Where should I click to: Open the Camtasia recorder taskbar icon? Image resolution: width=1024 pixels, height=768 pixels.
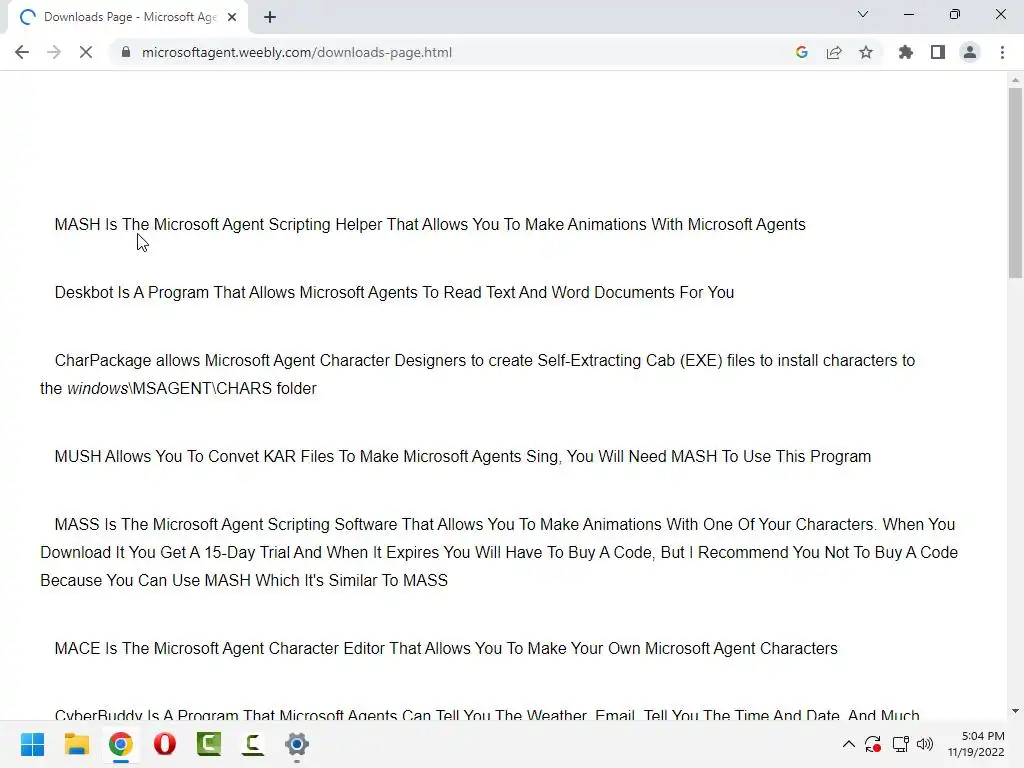pos(253,744)
